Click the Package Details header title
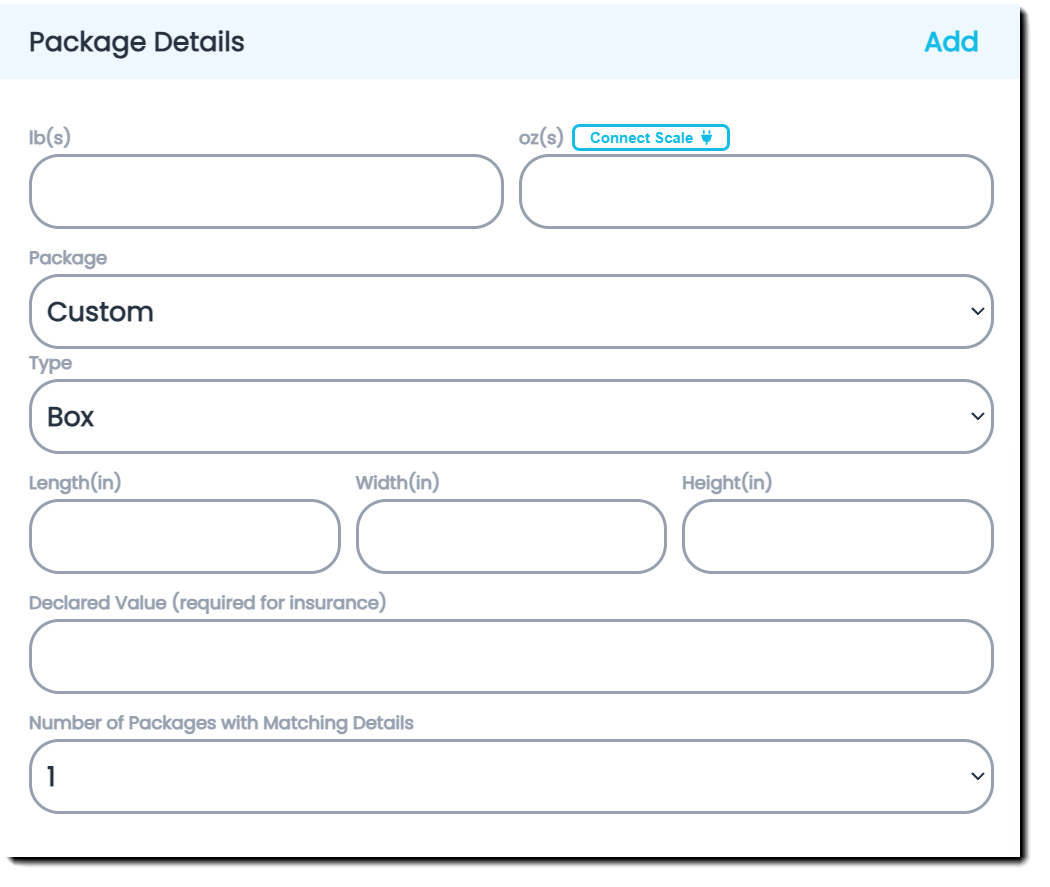The width and height of the screenshot is (1050, 887). coord(137,42)
